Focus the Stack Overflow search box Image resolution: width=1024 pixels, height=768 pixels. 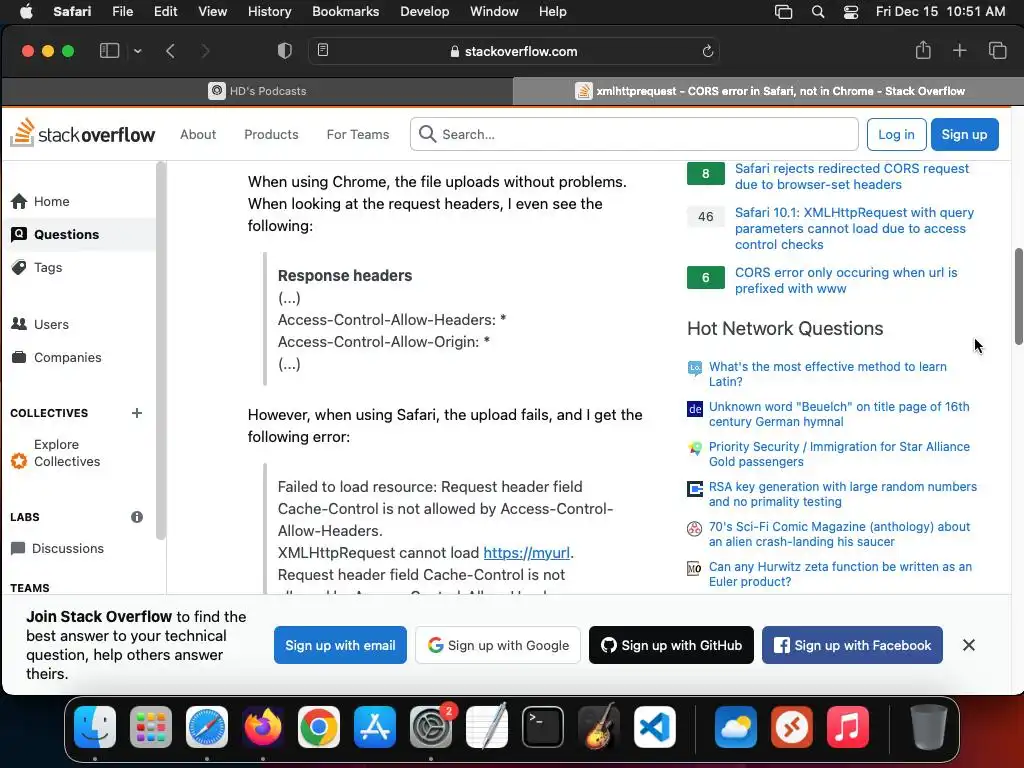tap(634, 135)
